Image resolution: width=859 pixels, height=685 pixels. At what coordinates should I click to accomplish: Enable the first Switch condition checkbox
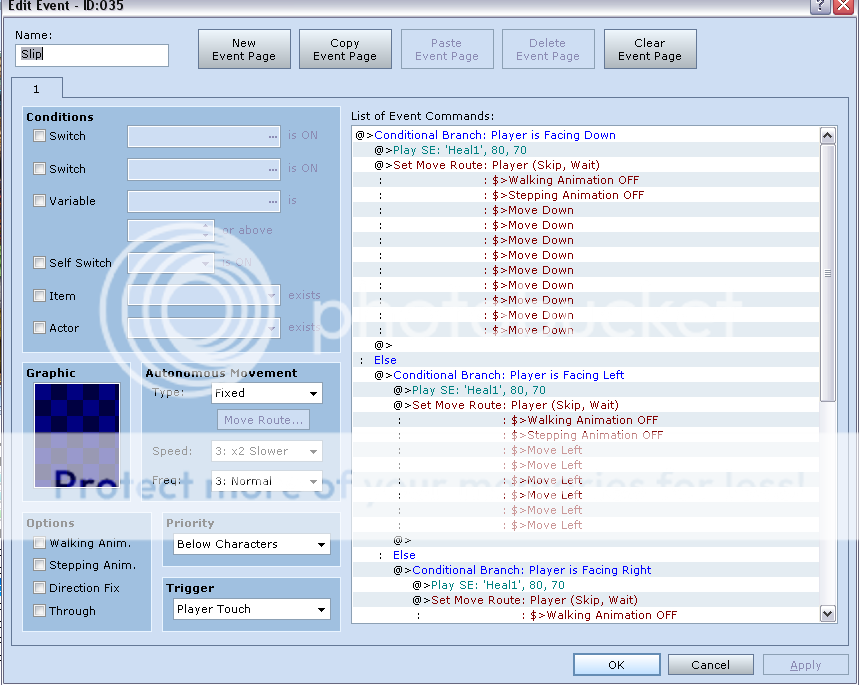40,136
